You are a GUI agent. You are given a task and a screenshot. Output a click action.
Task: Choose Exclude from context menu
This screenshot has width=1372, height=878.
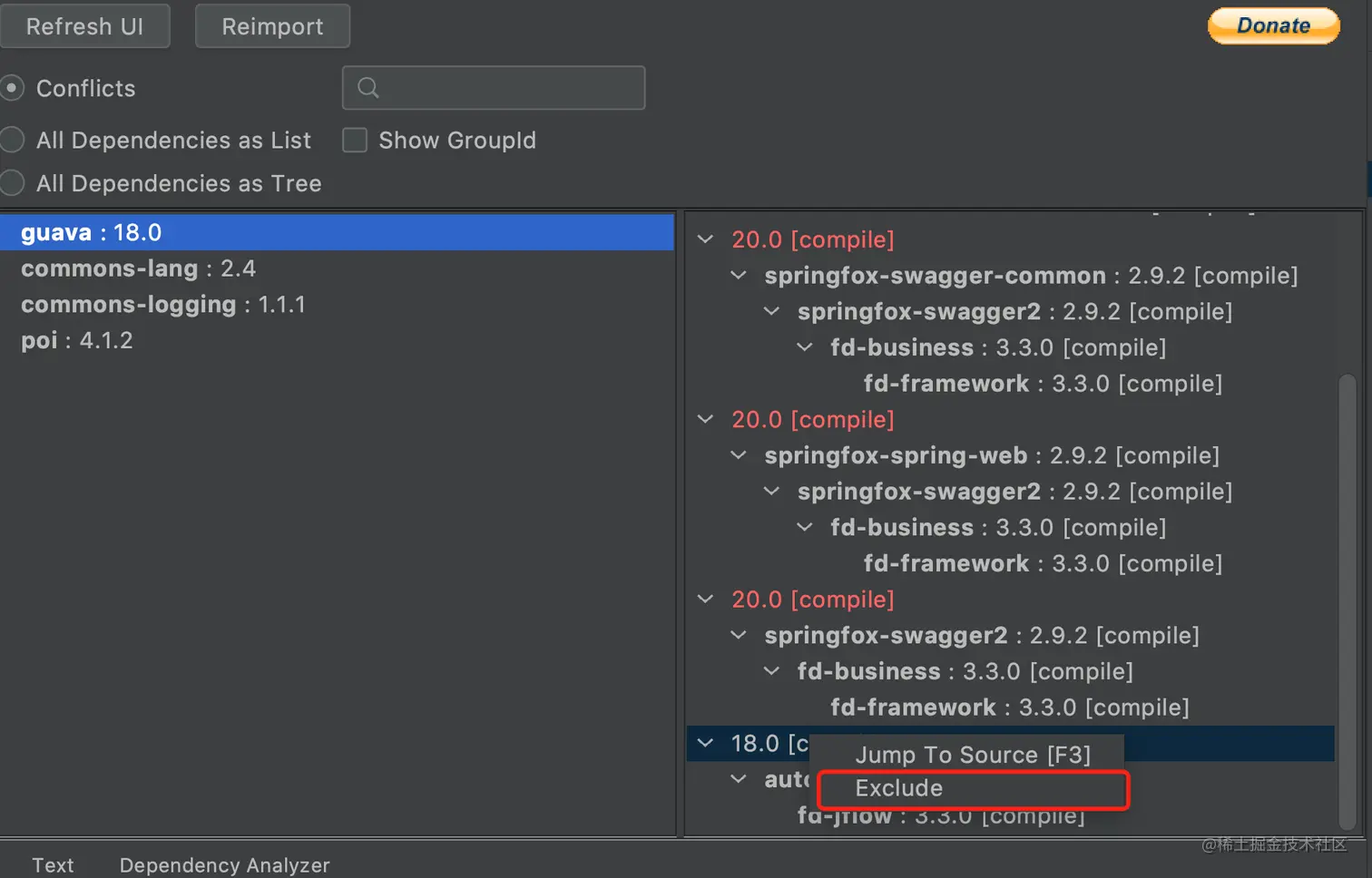tap(973, 788)
